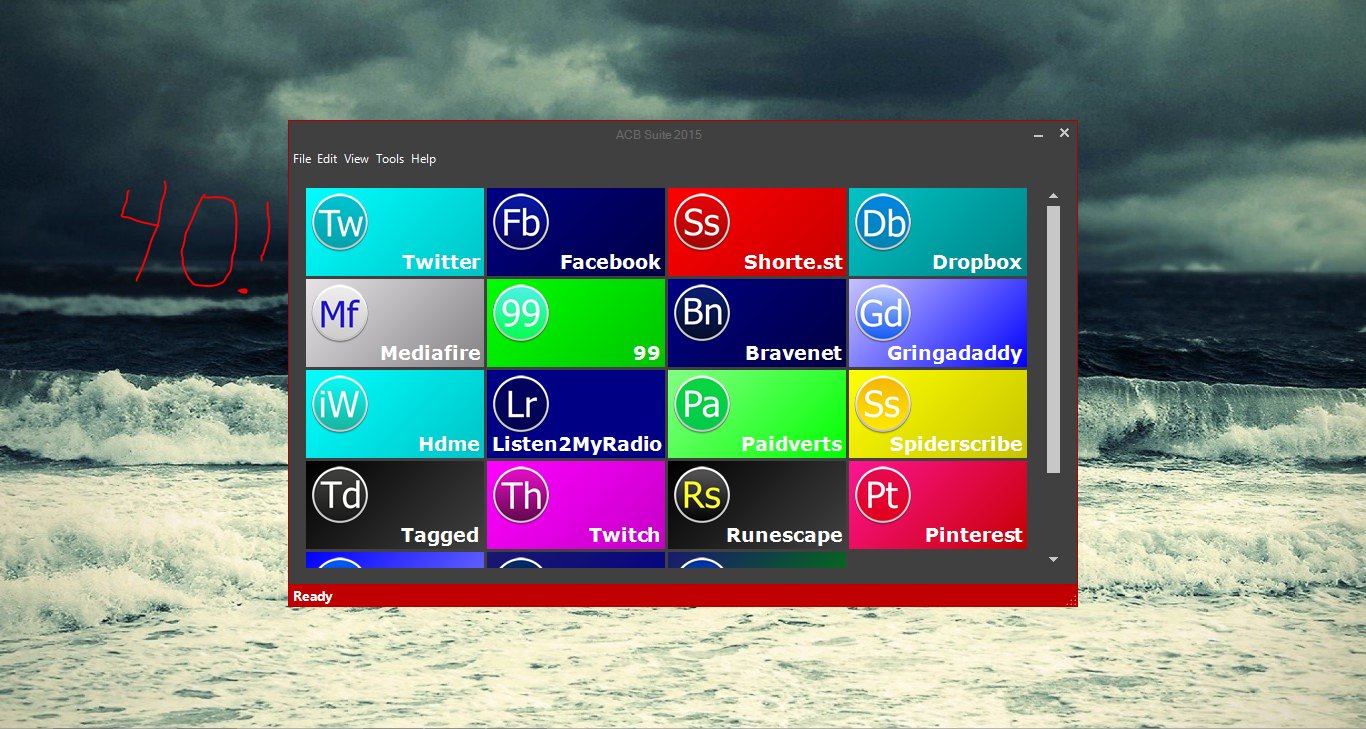Click the scroll down arrow

point(1053,560)
